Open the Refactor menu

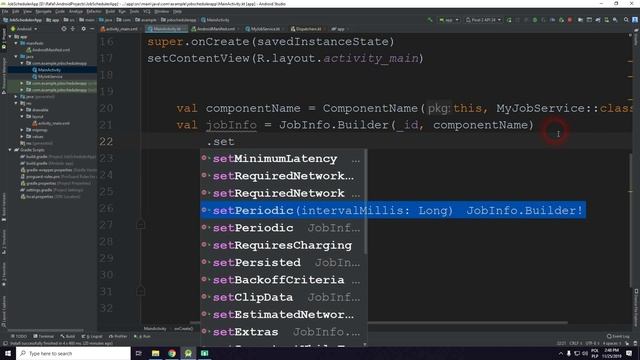(93, 11)
